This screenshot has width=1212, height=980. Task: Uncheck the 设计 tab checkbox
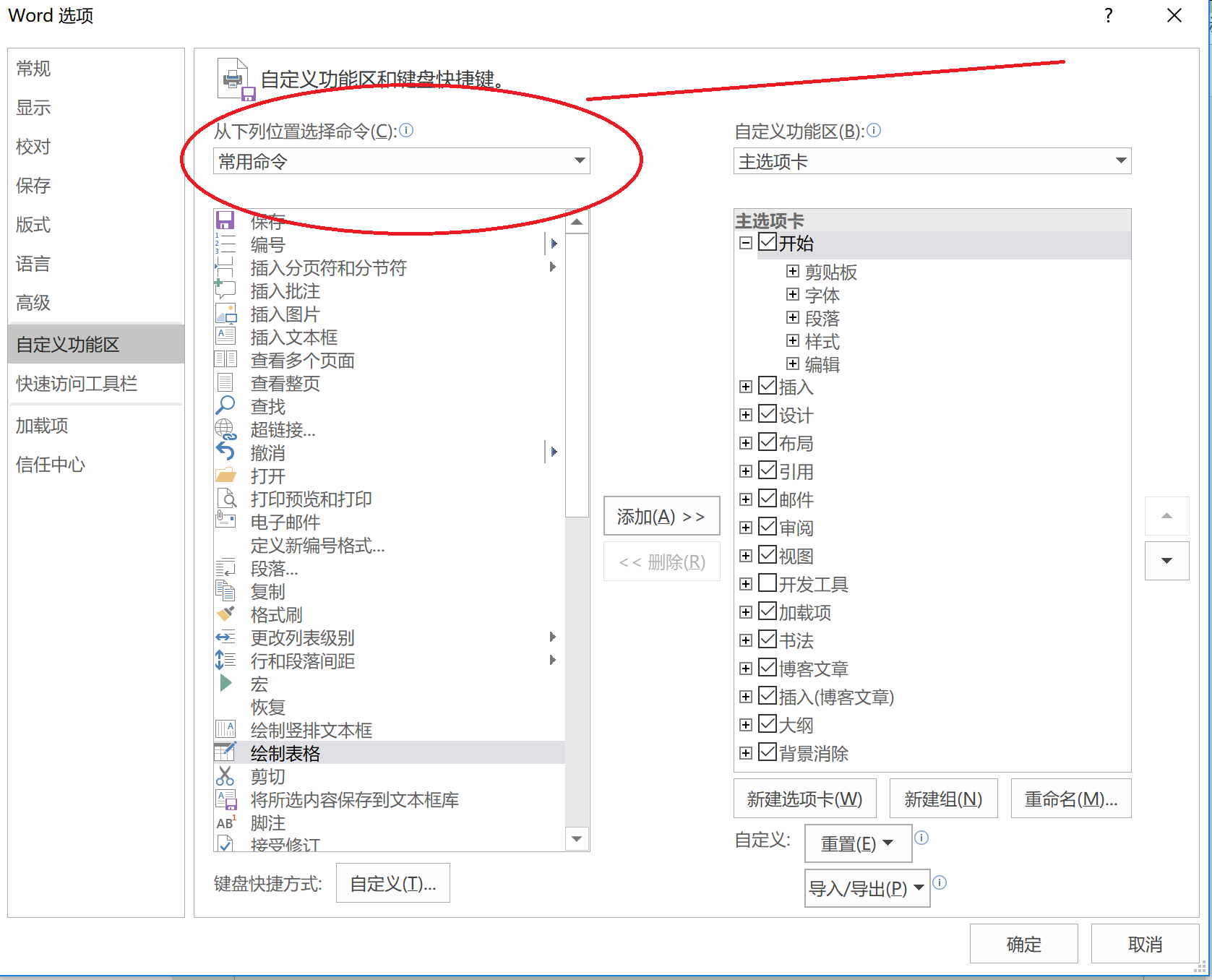point(768,413)
